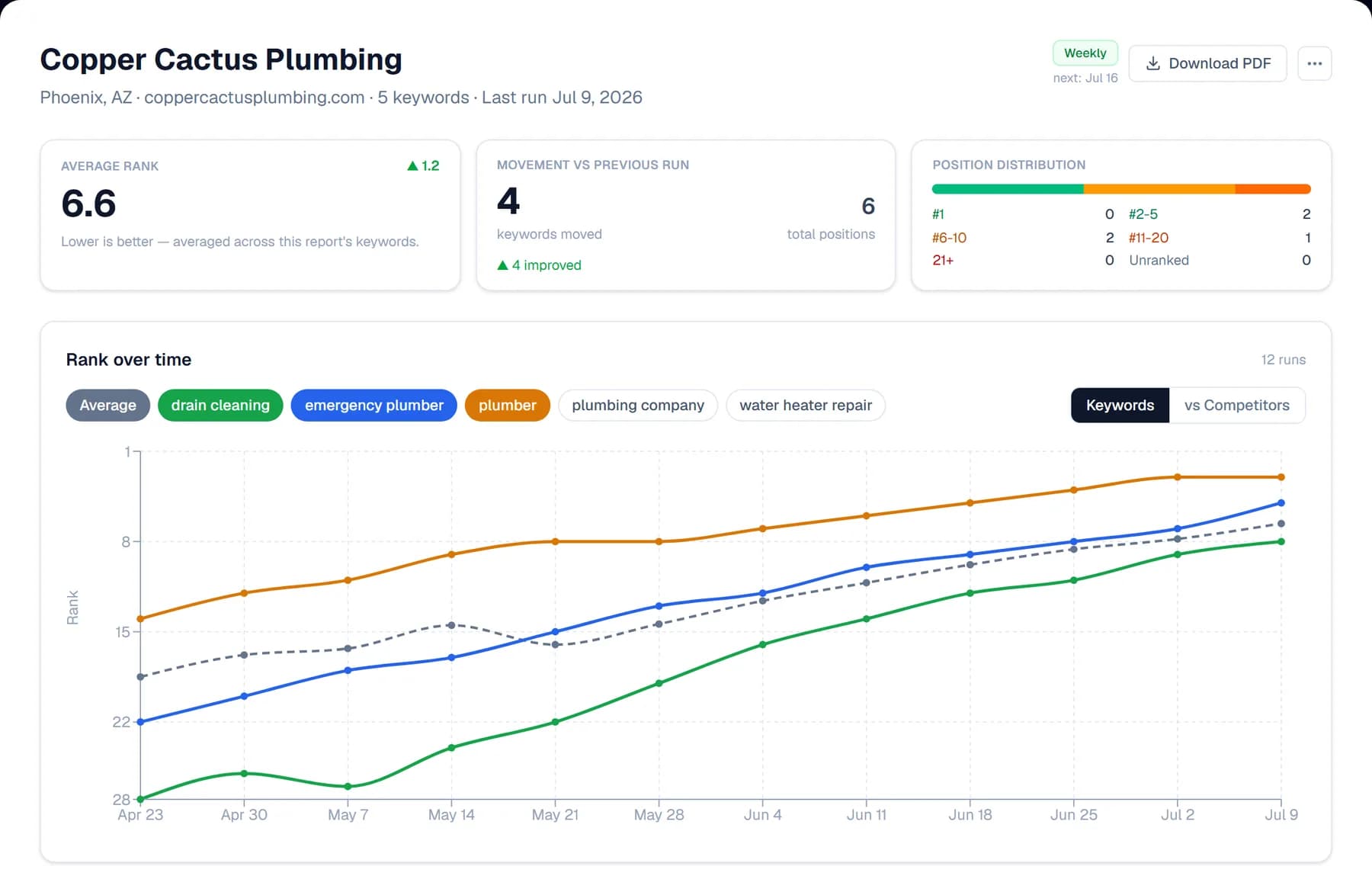Click the 'Jun 18' x-axis date label

click(970, 815)
